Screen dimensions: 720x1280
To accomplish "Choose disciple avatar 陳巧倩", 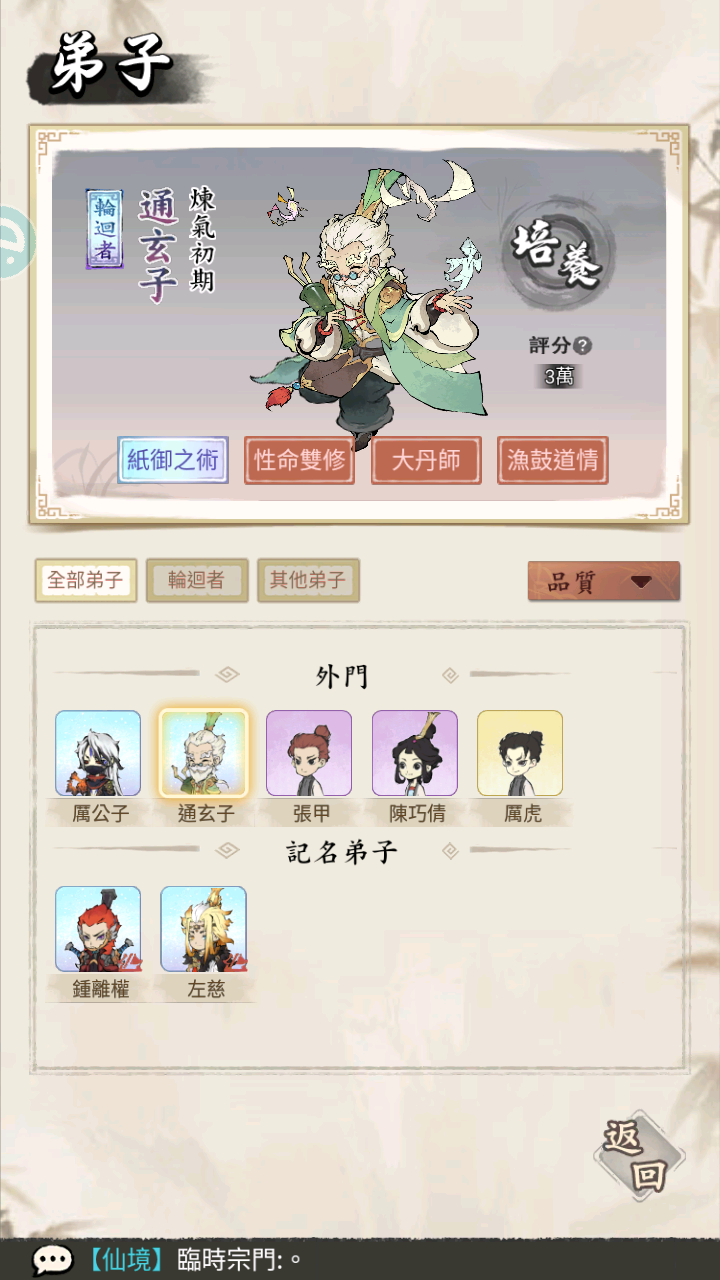I will [415, 753].
